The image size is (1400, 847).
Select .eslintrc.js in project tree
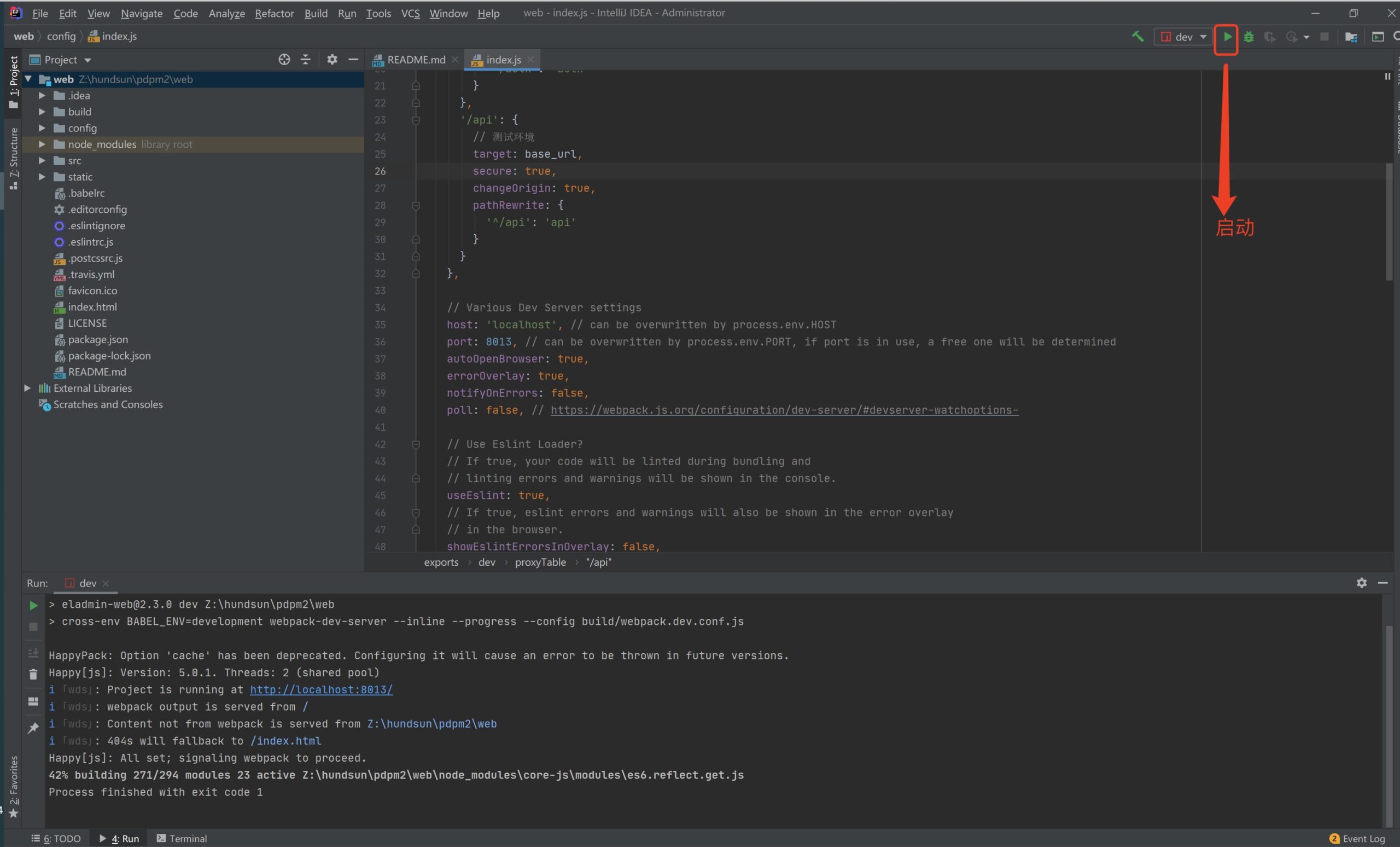pyautogui.click(x=90, y=242)
